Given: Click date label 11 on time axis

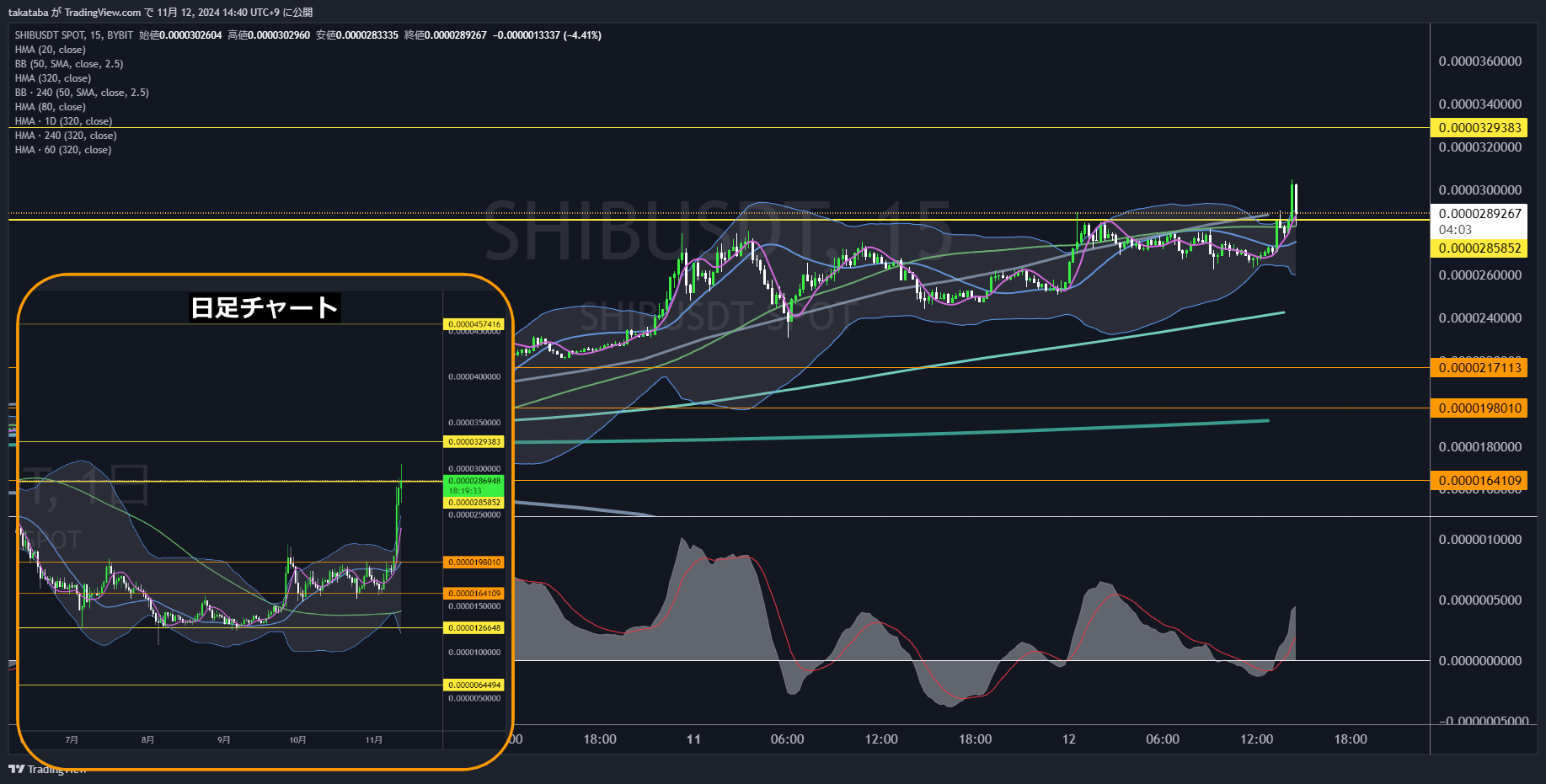Looking at the screenshot, I should [x=693, y=739].
